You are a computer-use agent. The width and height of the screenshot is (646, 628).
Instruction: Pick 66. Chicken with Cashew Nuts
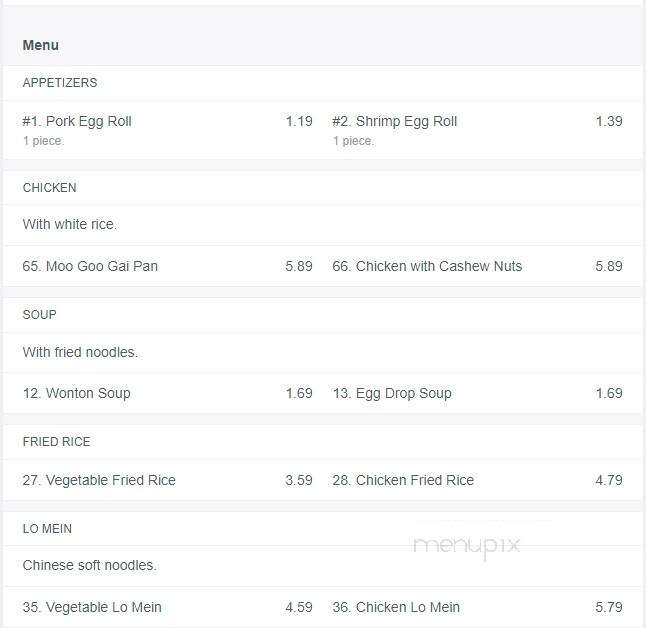(x=427, y=266)
